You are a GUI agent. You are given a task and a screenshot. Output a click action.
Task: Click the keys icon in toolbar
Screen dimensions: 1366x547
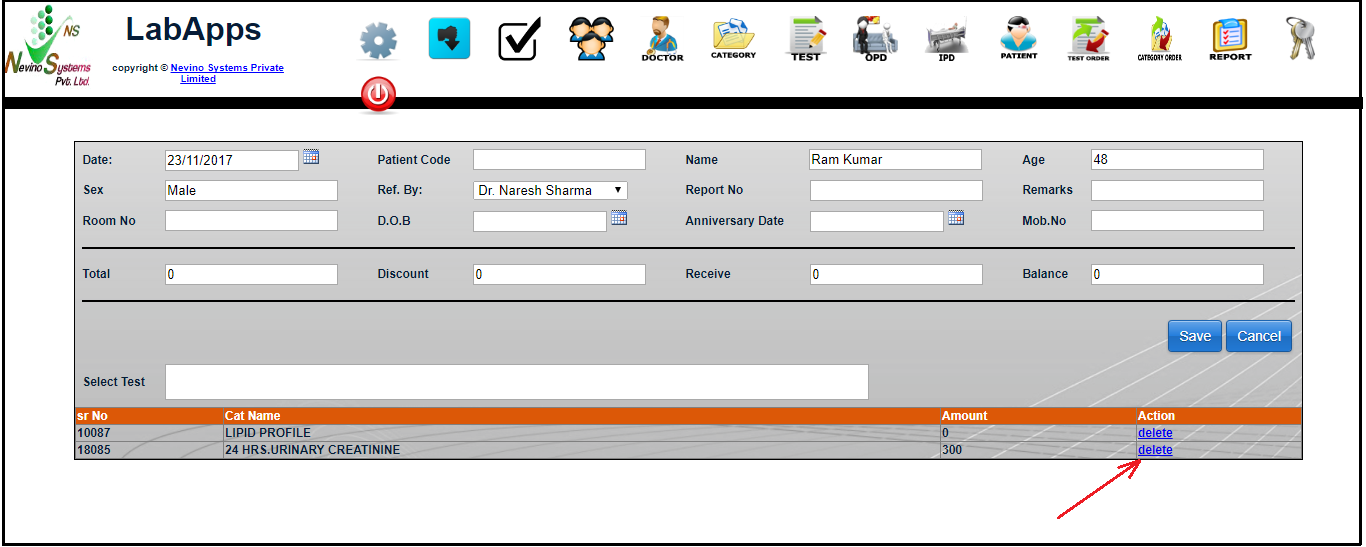(1301, 39)
